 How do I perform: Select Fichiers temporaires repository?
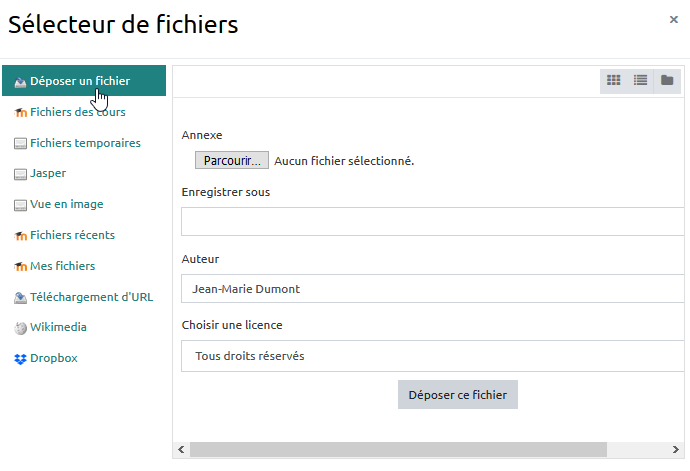tap(85, 143)
